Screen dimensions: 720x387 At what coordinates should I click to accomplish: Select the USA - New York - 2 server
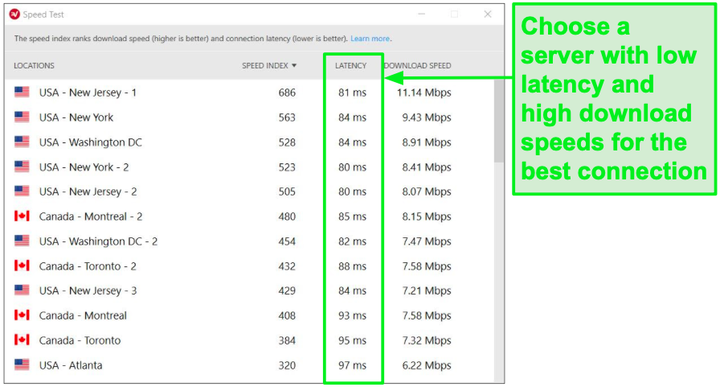84,167
